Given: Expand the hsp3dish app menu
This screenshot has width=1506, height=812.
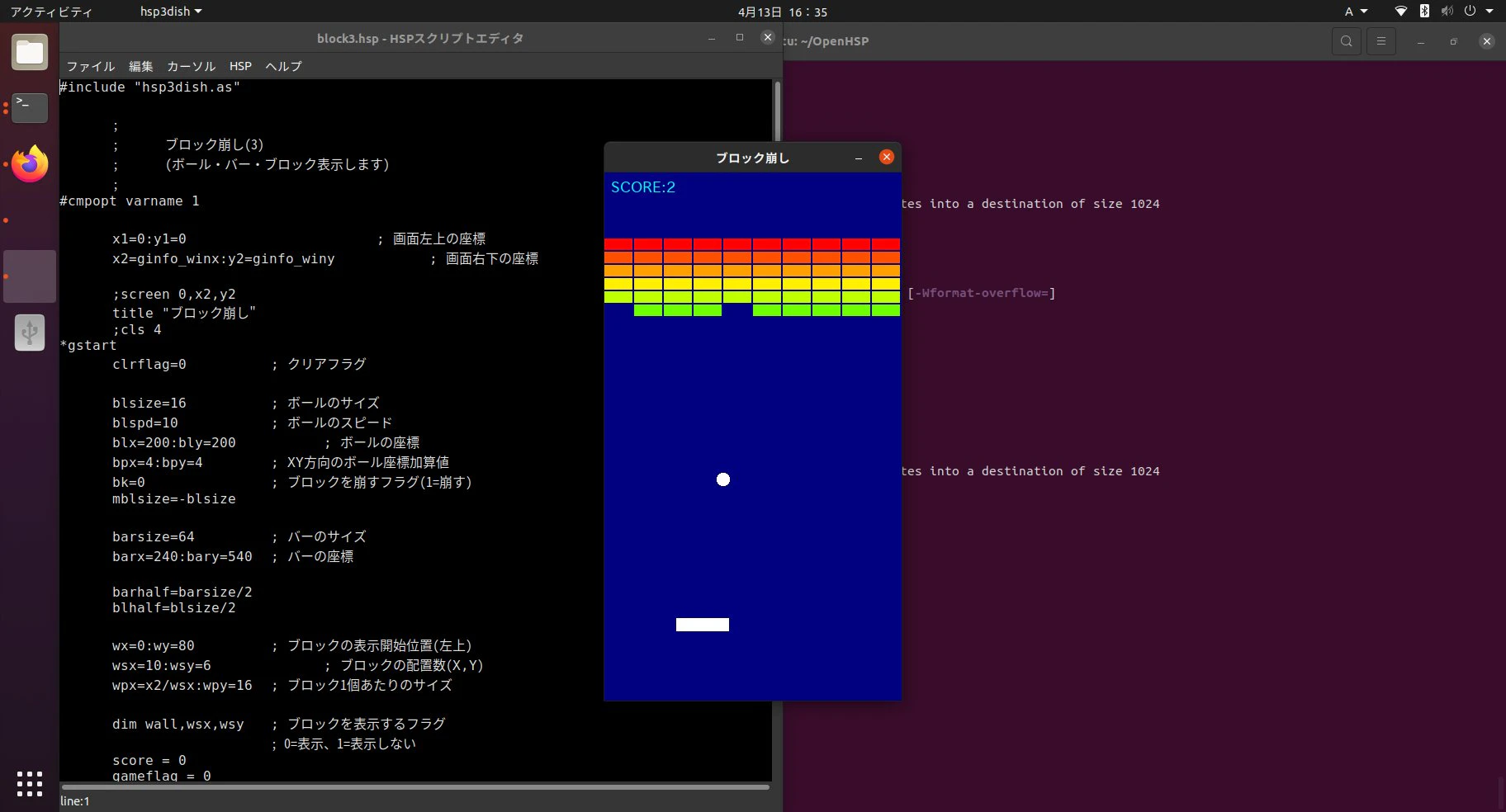Looking at the screenshot, I should 171,12.
